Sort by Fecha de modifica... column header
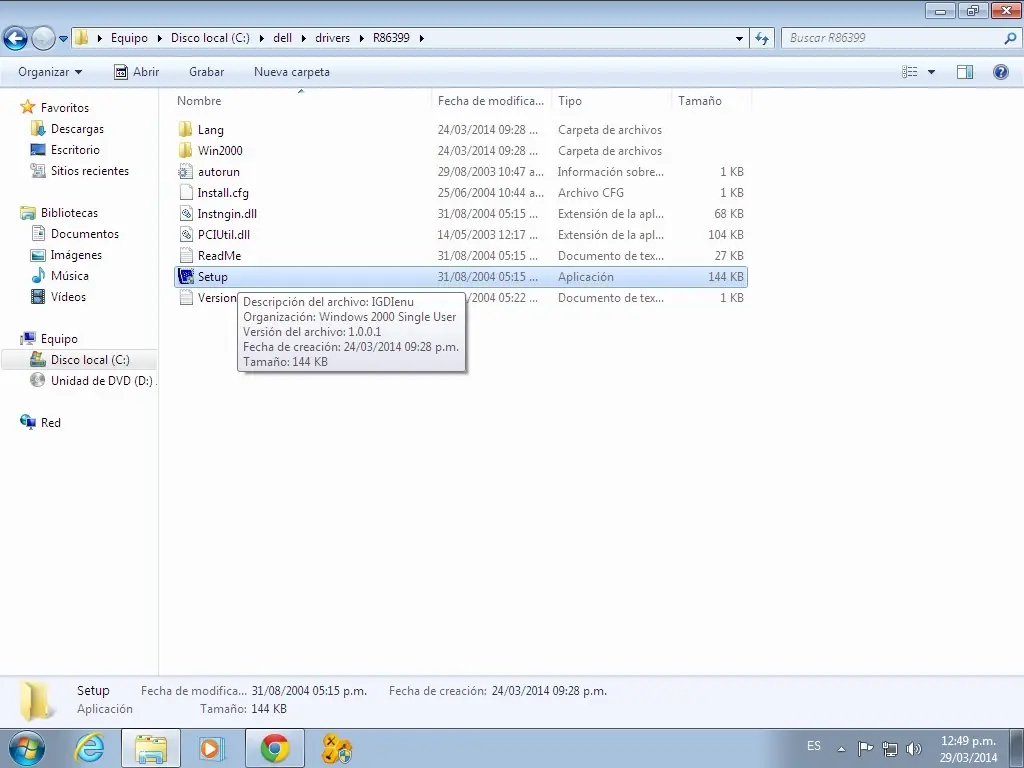This screenshot has width=1024, height=768. coord(490,101)
